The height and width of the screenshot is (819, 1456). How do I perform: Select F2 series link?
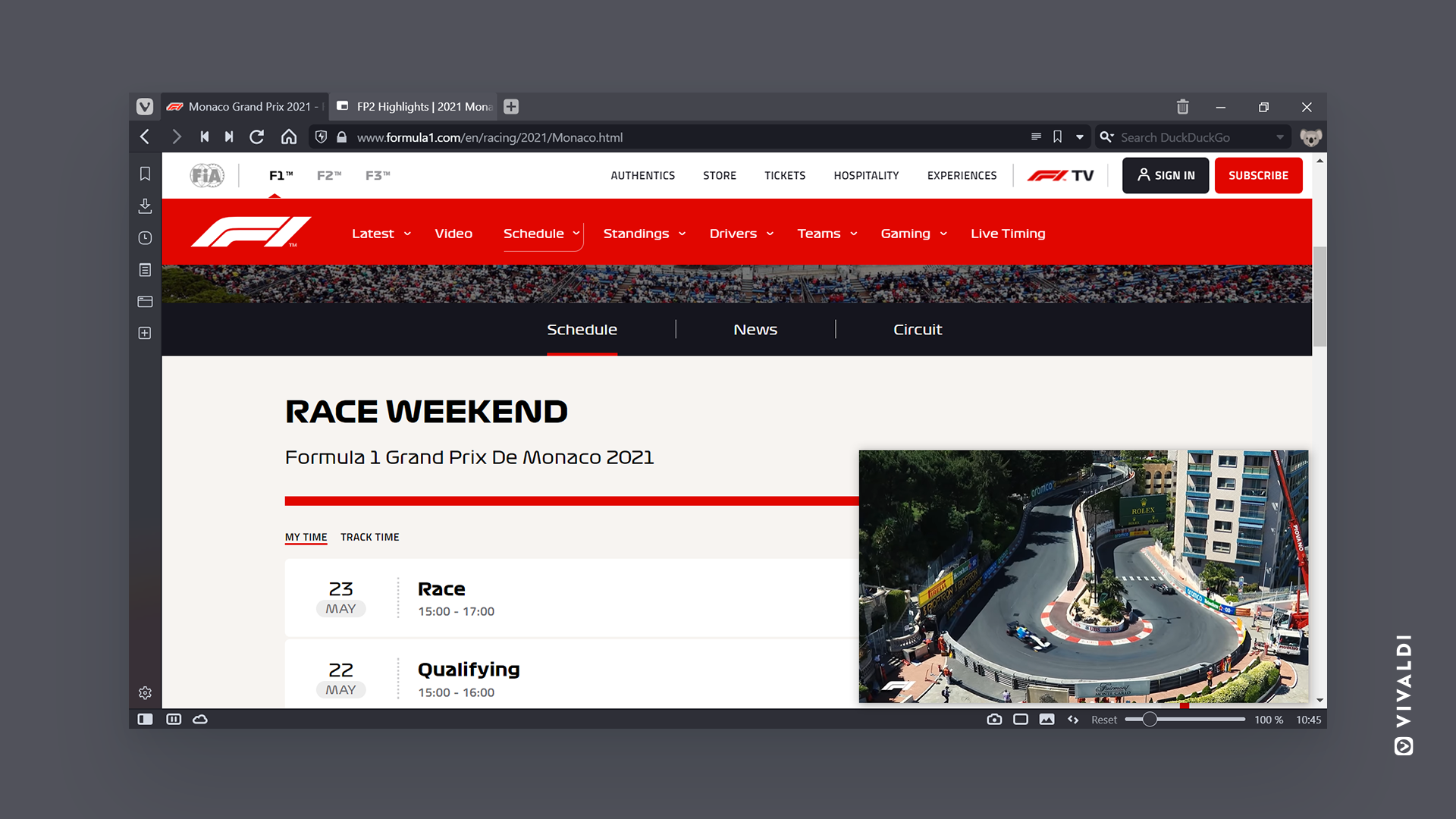click(329, 175)
